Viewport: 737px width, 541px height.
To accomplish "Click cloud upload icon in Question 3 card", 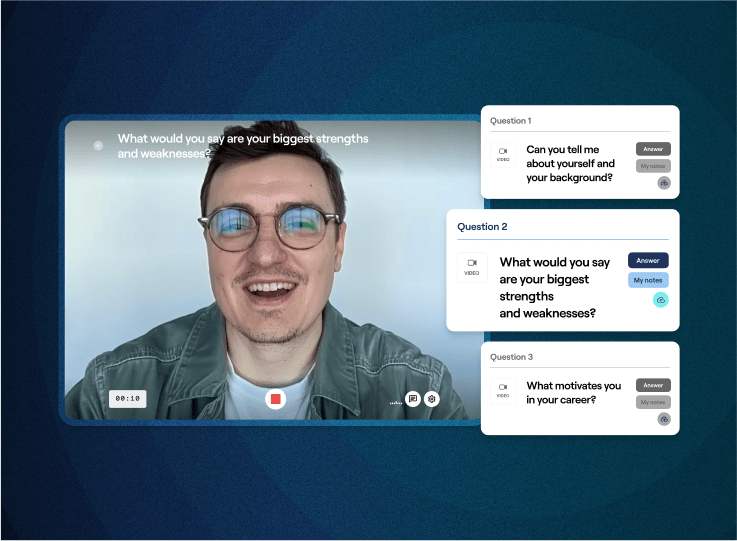I will pos(664,419).
